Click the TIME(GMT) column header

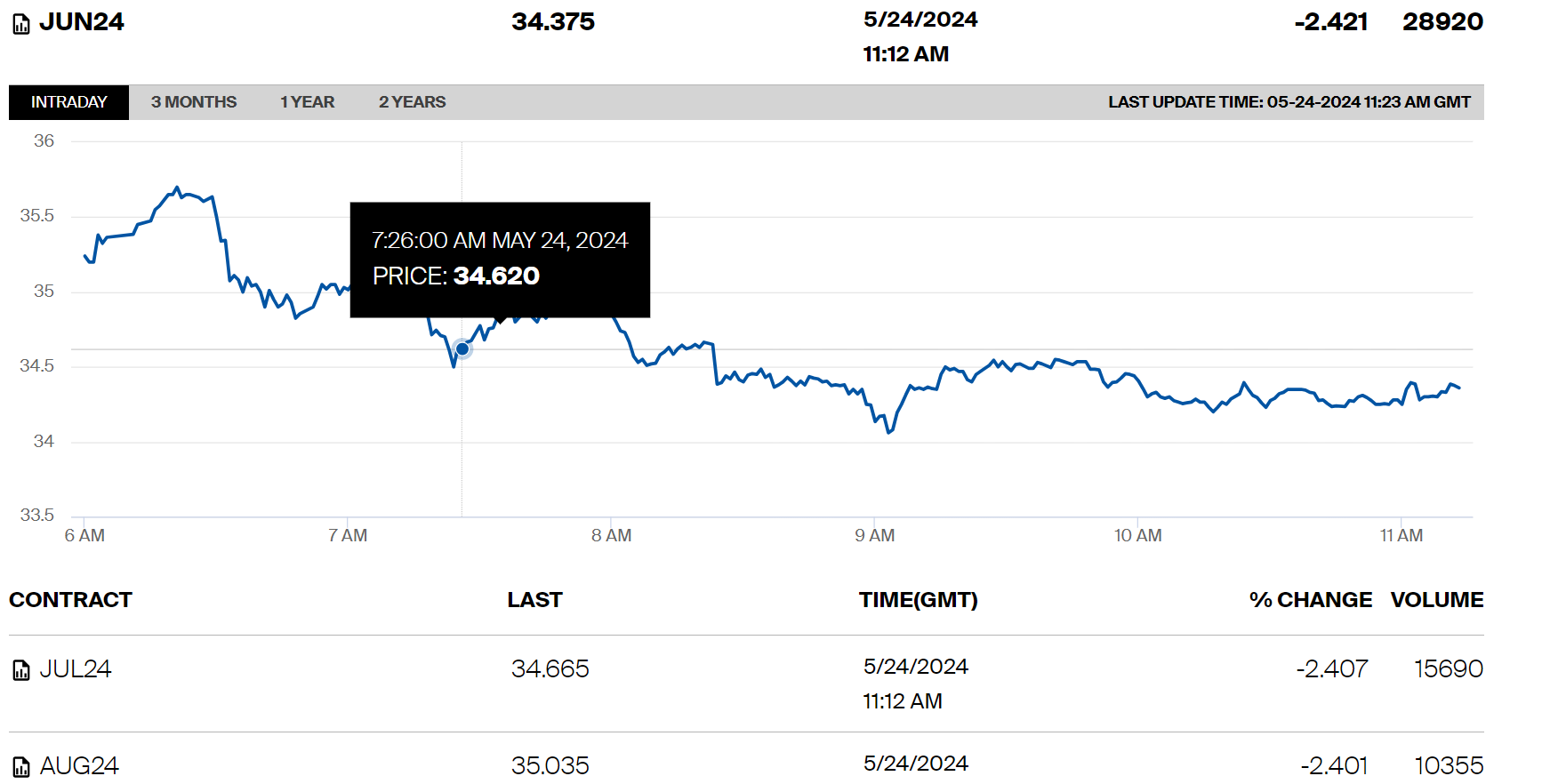pos(918,600)
